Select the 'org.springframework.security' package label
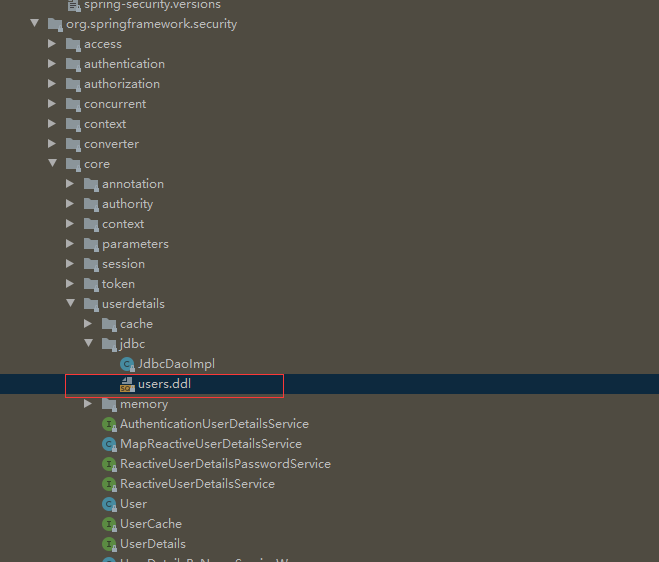Image resolution: width=659 pixels, height=562 pixels. coord(152,24)
